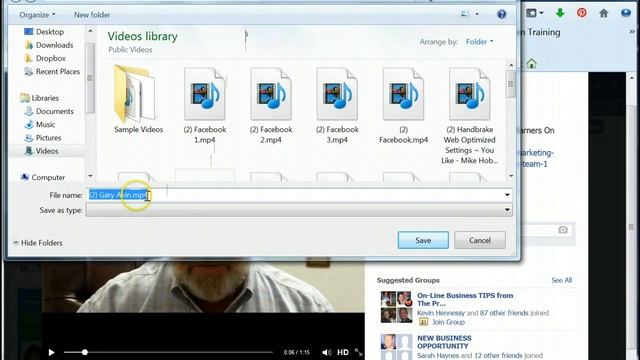Click group thumbnail of On-Line Business TIPS
The width and height of the screenshot is (640, 360).
[x=396, y=307]
